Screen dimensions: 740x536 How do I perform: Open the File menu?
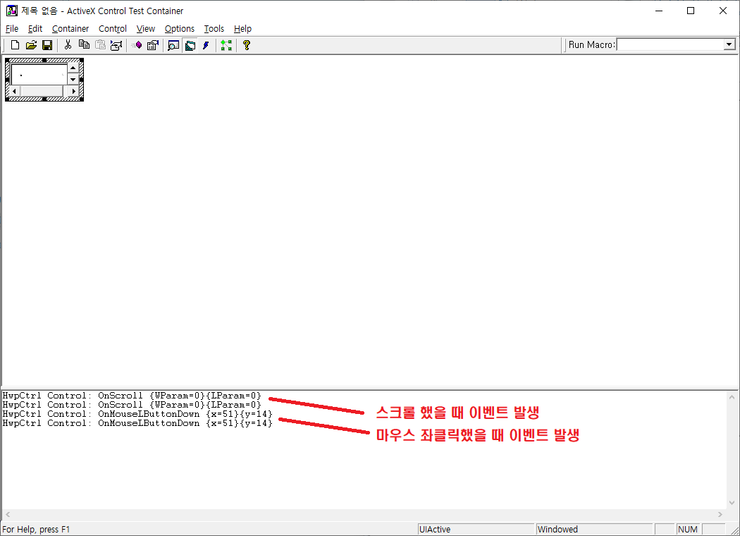click(x=12, y=29)
